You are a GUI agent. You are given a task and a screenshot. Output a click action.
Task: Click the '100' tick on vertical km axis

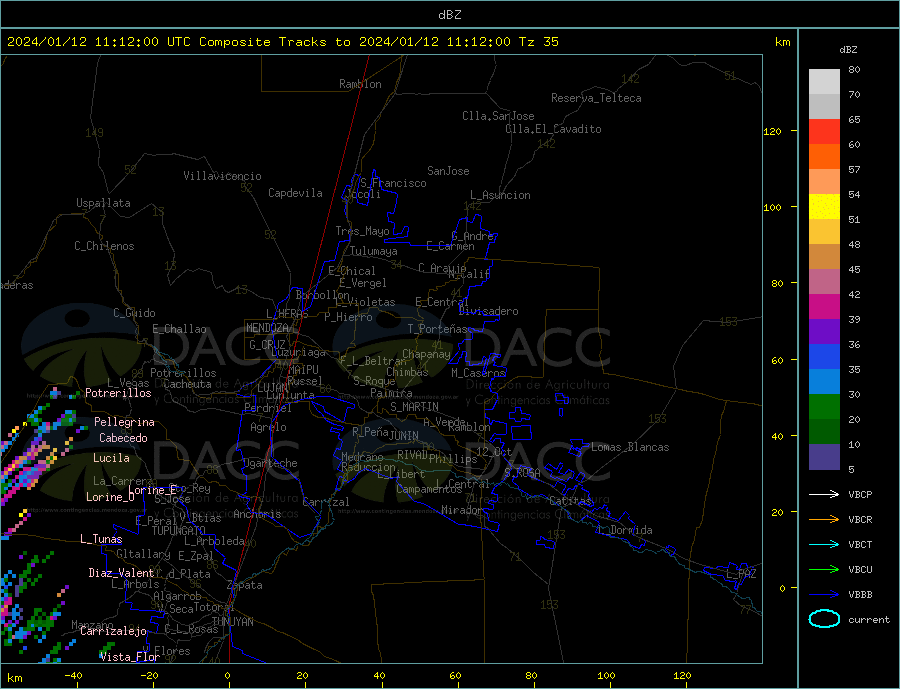pos(773,207)
